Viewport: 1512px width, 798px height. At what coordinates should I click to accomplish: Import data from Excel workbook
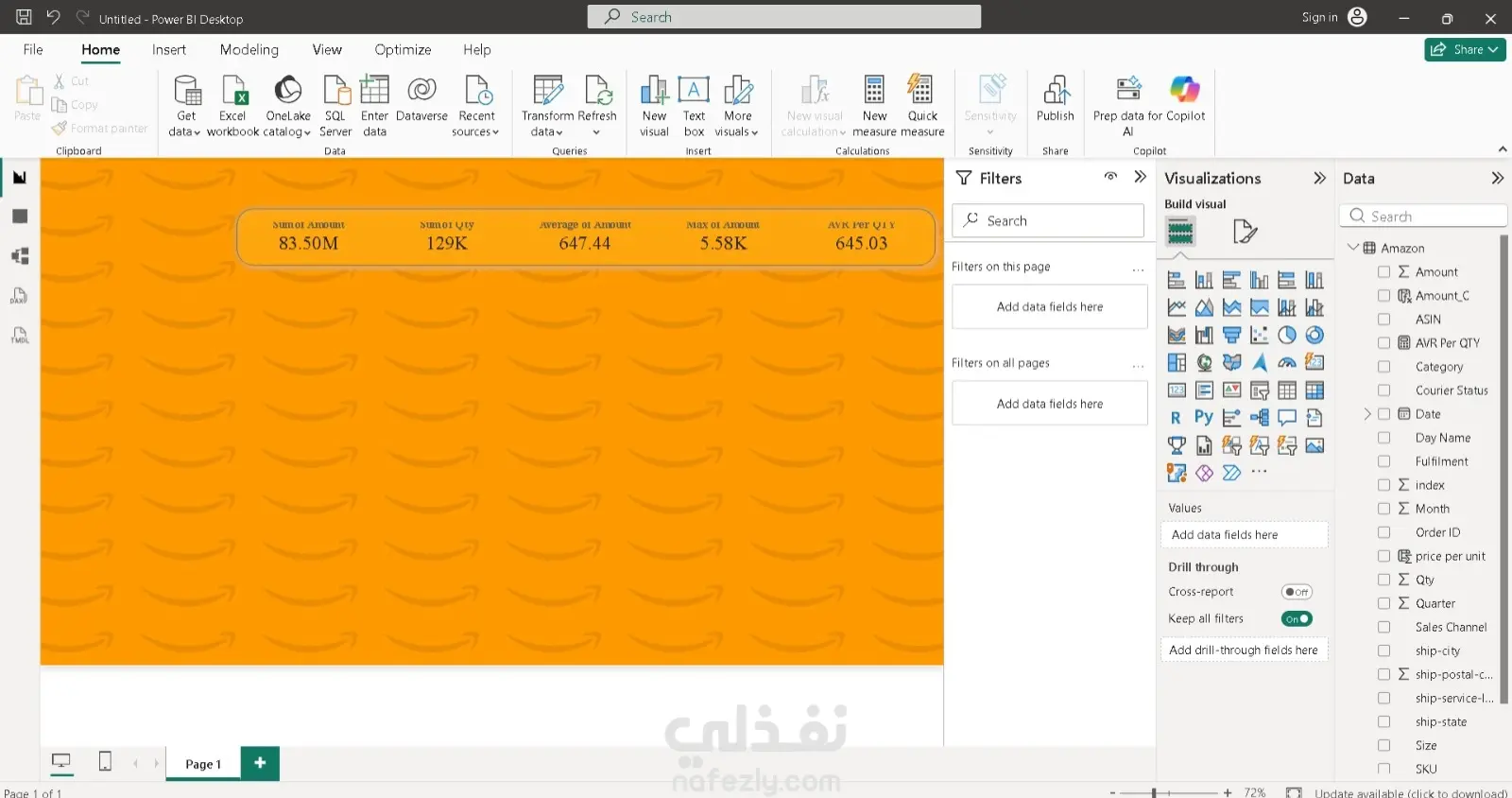[x=232, y=106]
